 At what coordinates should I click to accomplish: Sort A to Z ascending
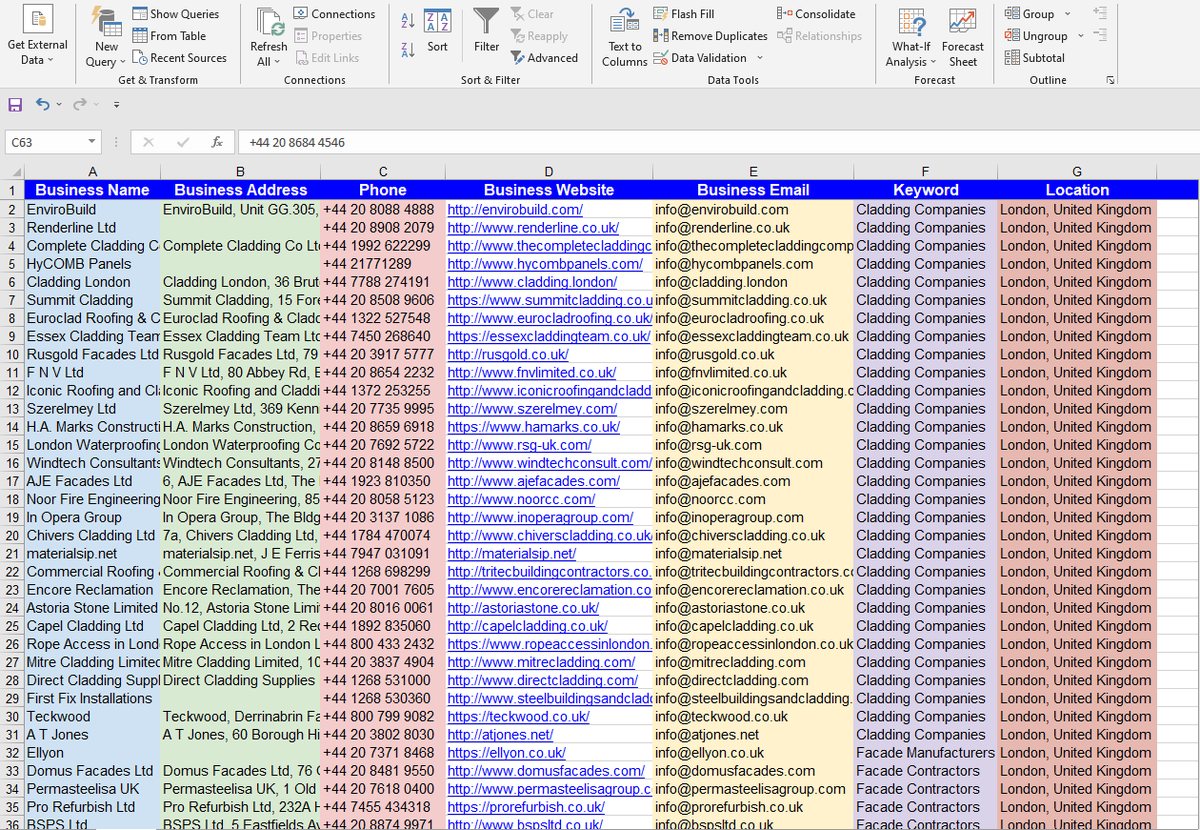[x=407, y=21]
